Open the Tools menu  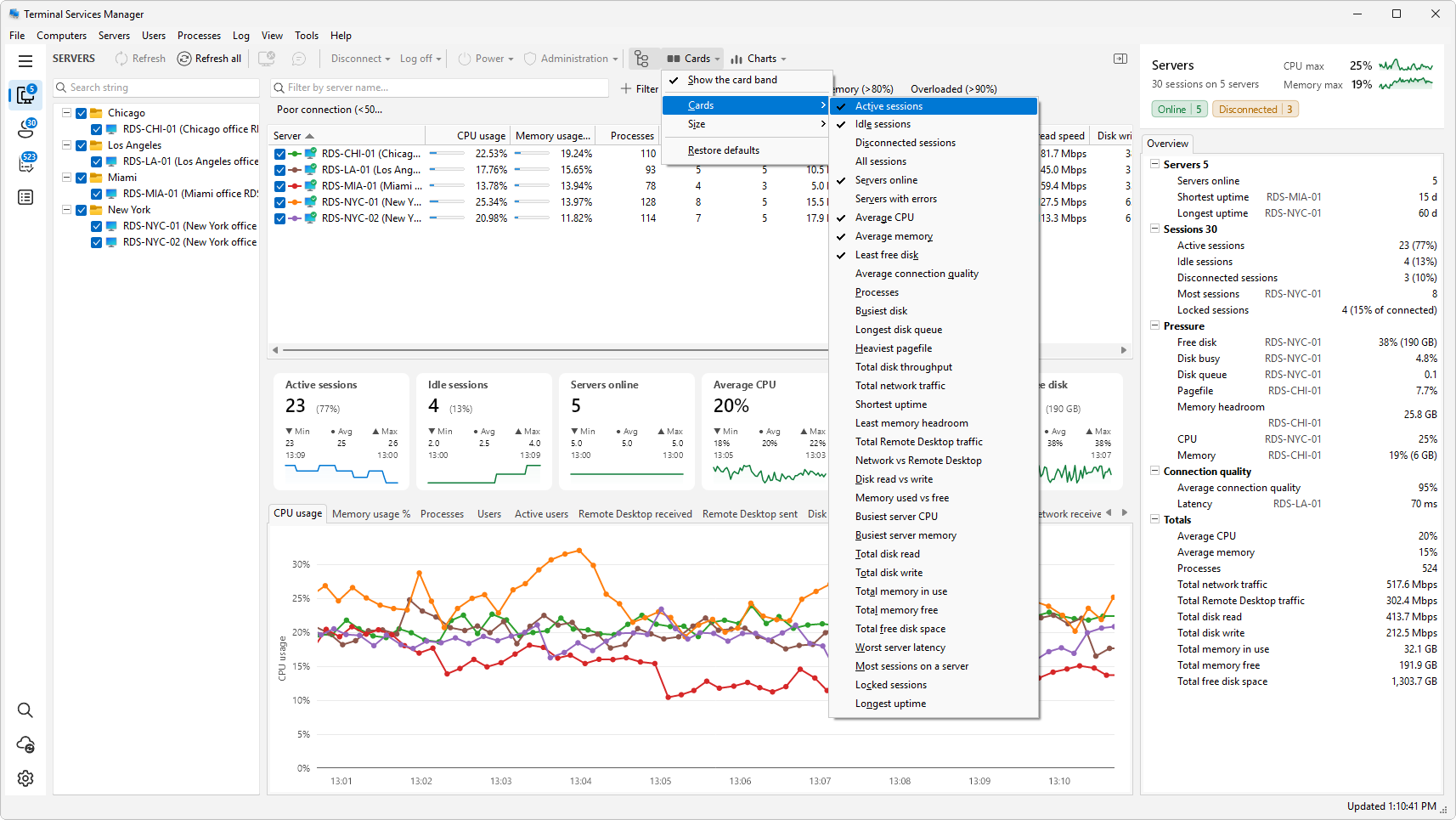pos(307,36)
